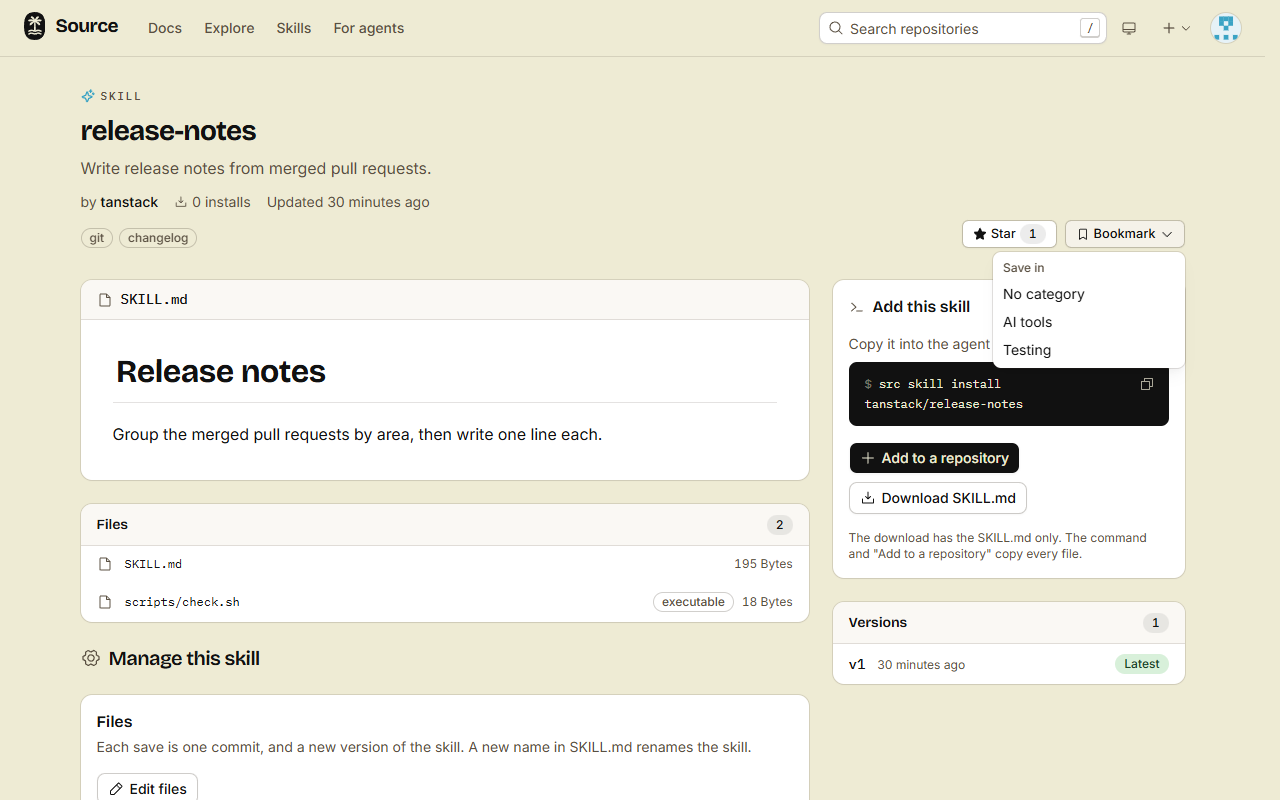
Task: Click the Edit files button
Action: click(x=147, y=788)
